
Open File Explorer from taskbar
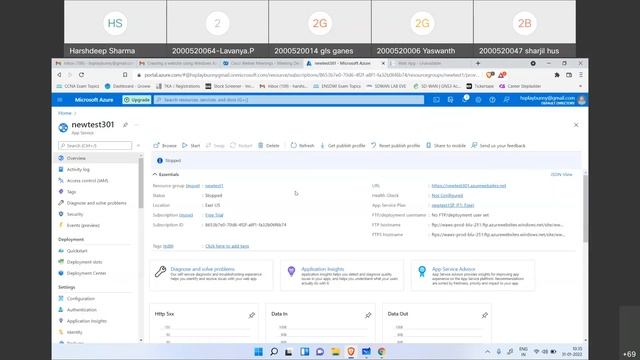coord(336,352)
